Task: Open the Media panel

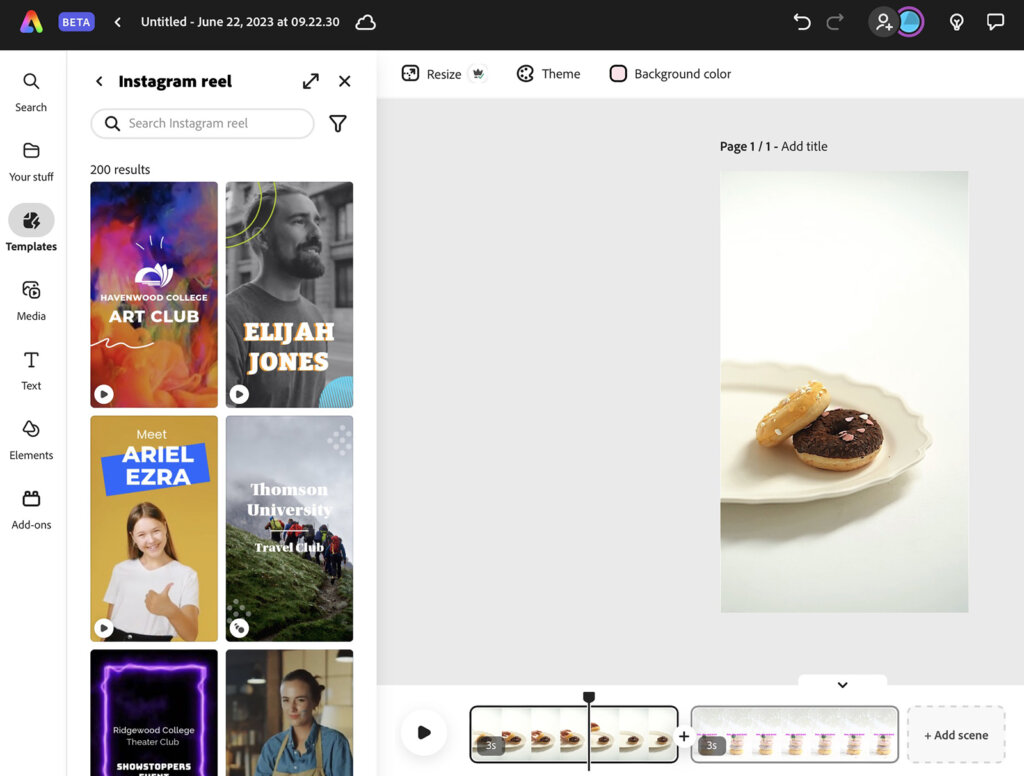Action: [31, 300]
